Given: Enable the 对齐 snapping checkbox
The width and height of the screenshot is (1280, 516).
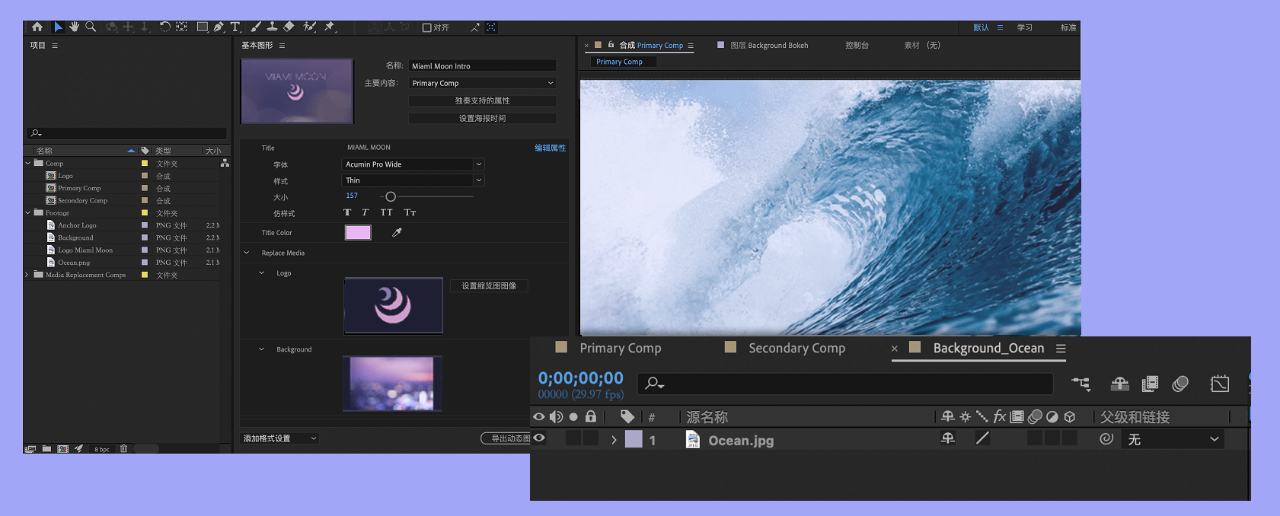Looking at the screenshot, I should (427, 28).
